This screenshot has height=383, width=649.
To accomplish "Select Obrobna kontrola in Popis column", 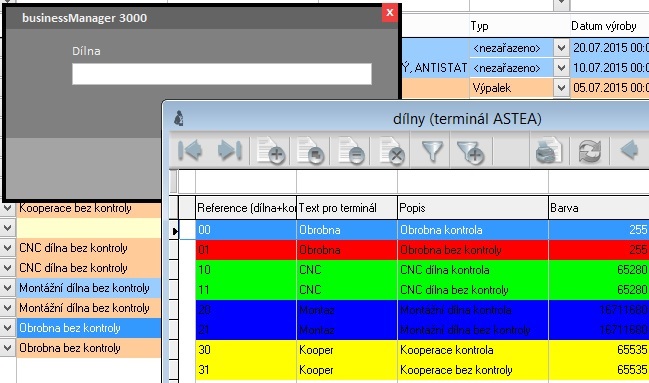I will 473,230.
